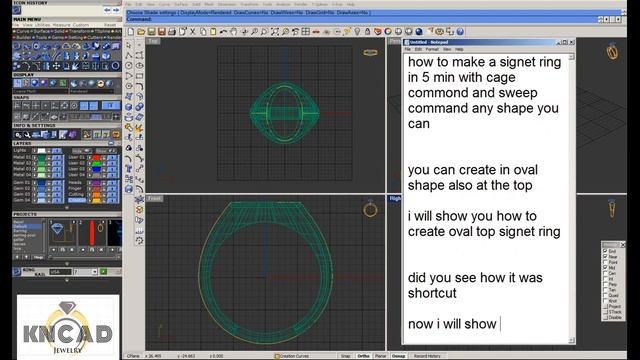The height and width of the screenshot is (360, 640).
Task: Enable the Cen osnap checkbox
Action: pyautogui.click(x=605, y=273)
